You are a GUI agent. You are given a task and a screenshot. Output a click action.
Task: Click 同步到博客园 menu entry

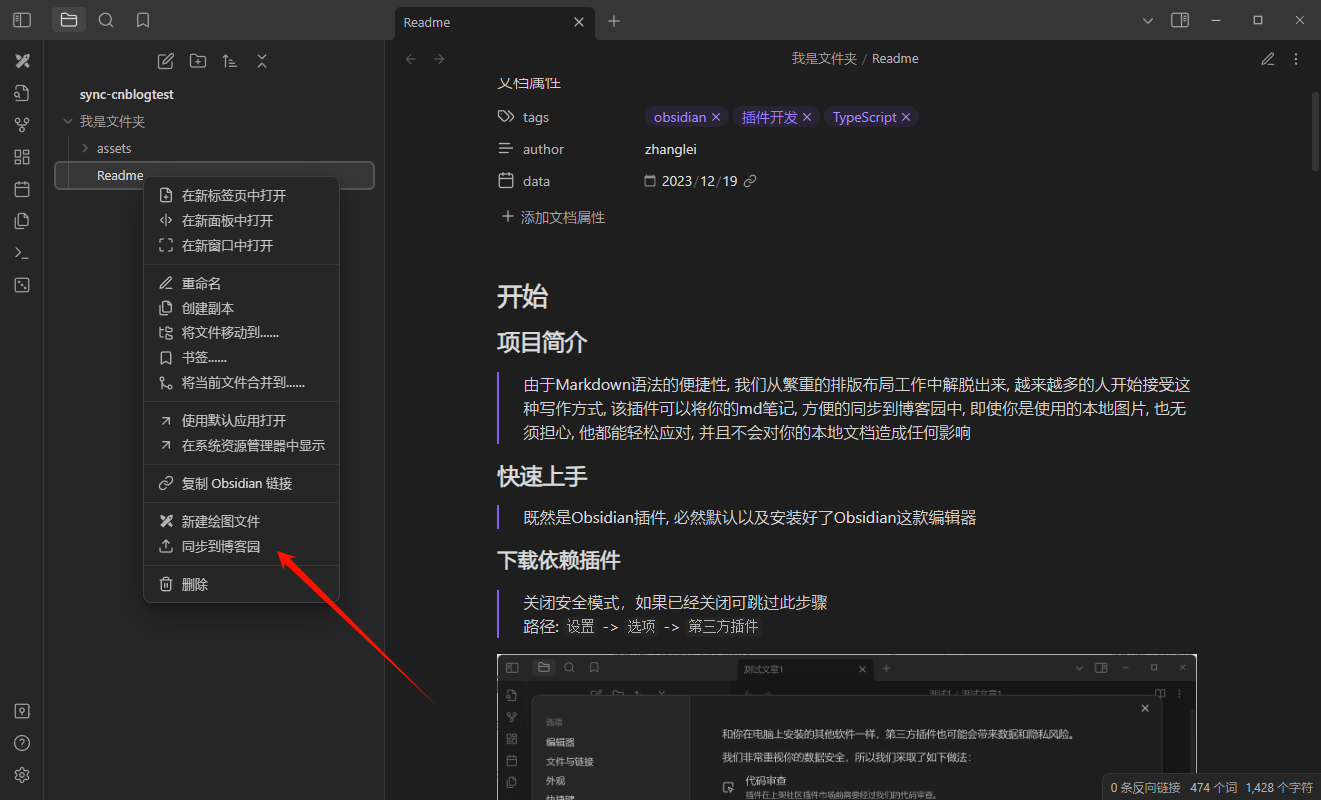[x=213, y=546]
